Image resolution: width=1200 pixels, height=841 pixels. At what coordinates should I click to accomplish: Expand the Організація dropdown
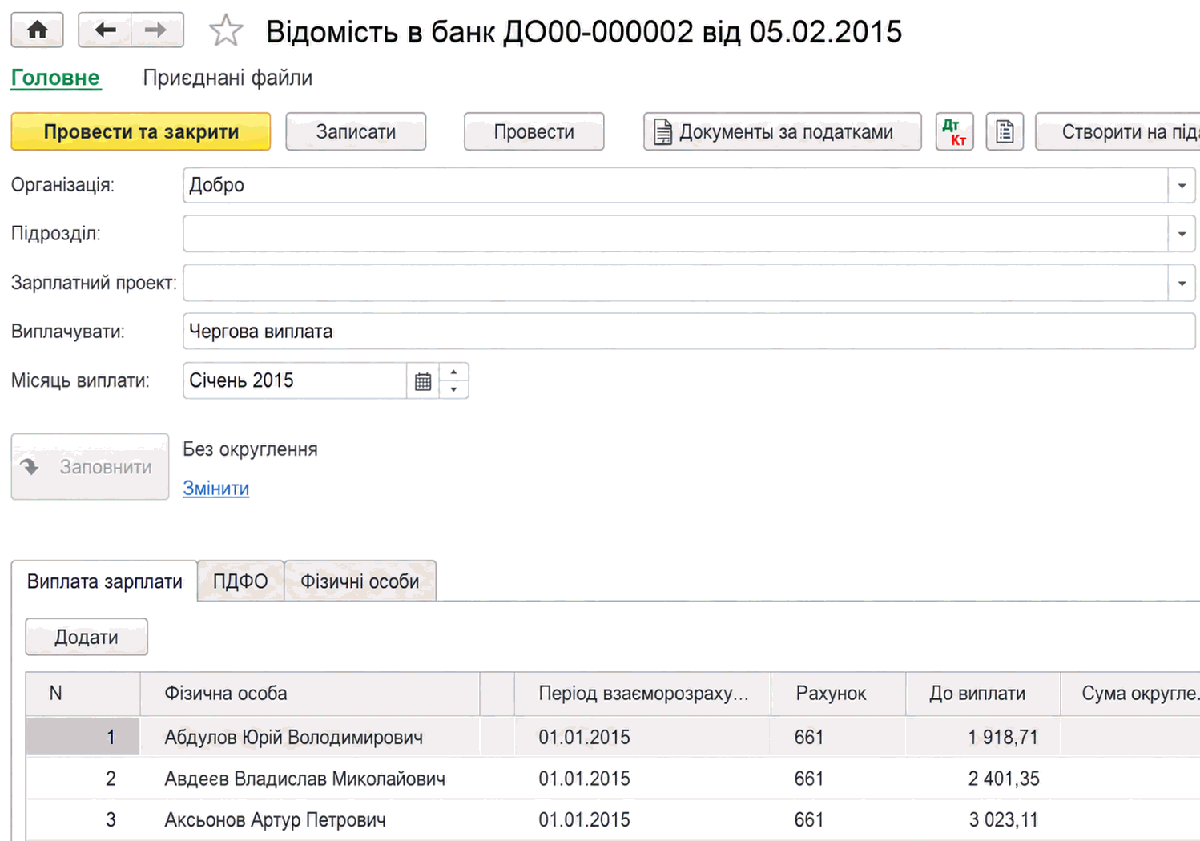1182,185
